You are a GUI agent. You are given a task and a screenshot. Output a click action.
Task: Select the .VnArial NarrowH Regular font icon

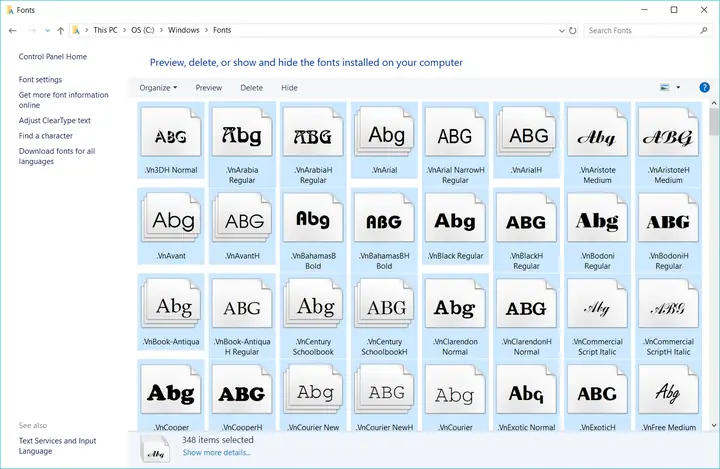455,132
